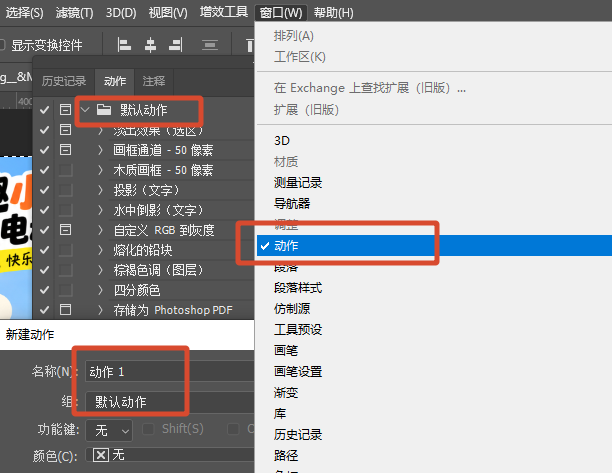
Task: Toggle dialog icon for 自定义 RGB 到灰度
Action: click(x=65, y=229)
